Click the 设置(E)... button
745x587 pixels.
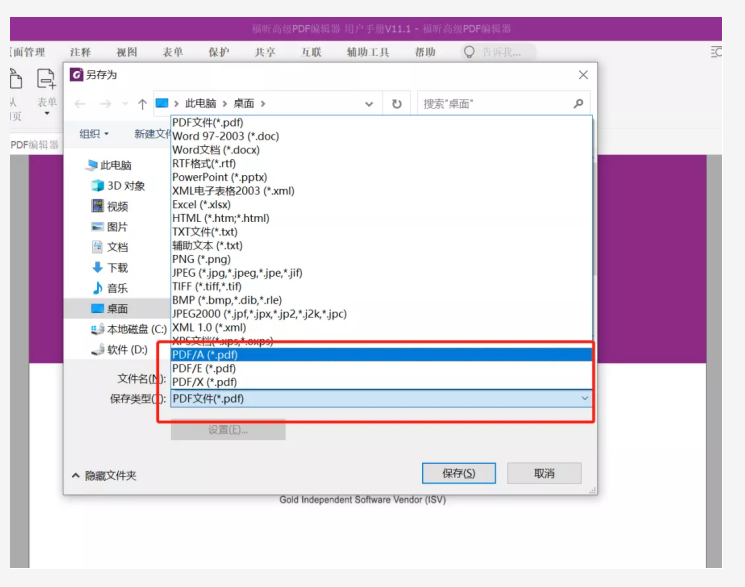point(228,430)
